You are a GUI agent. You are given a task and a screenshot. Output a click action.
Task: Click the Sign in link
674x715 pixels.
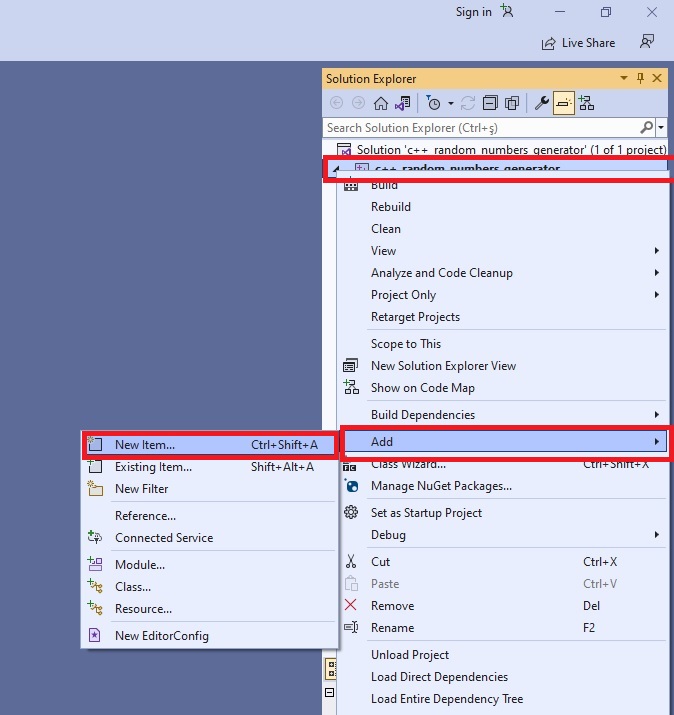tap(473, 11)
